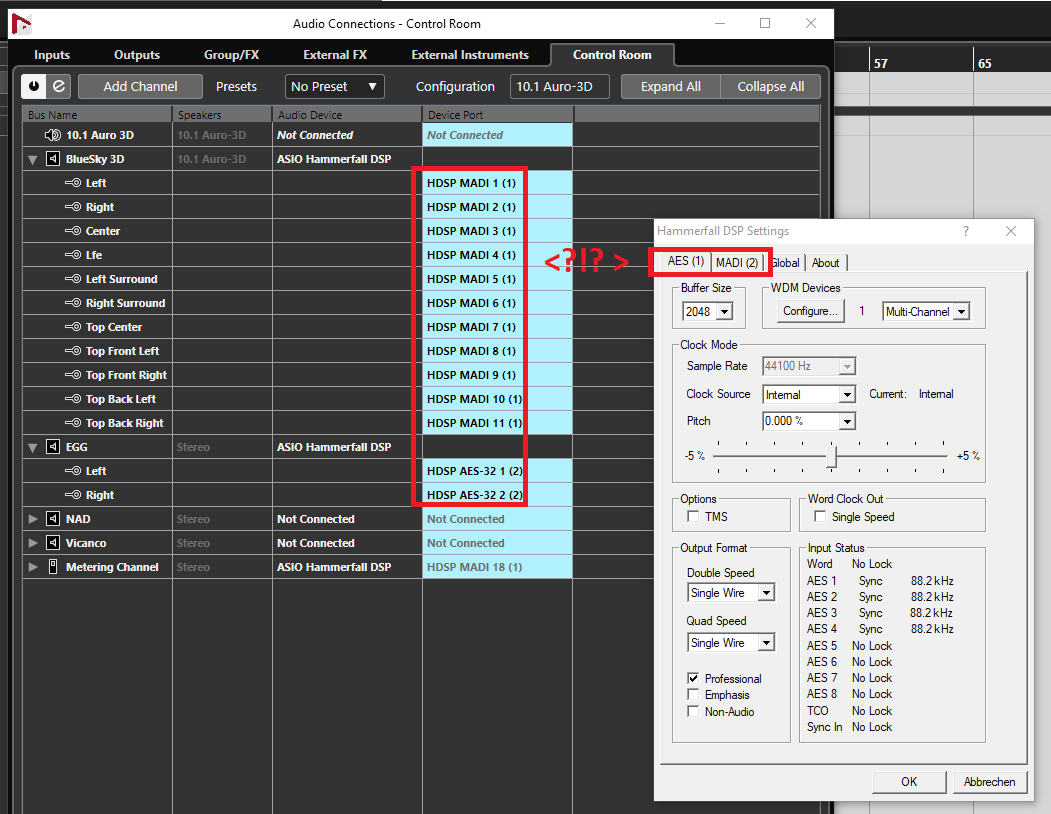Toggle Single Speed word clock out

tap(819, 516)
